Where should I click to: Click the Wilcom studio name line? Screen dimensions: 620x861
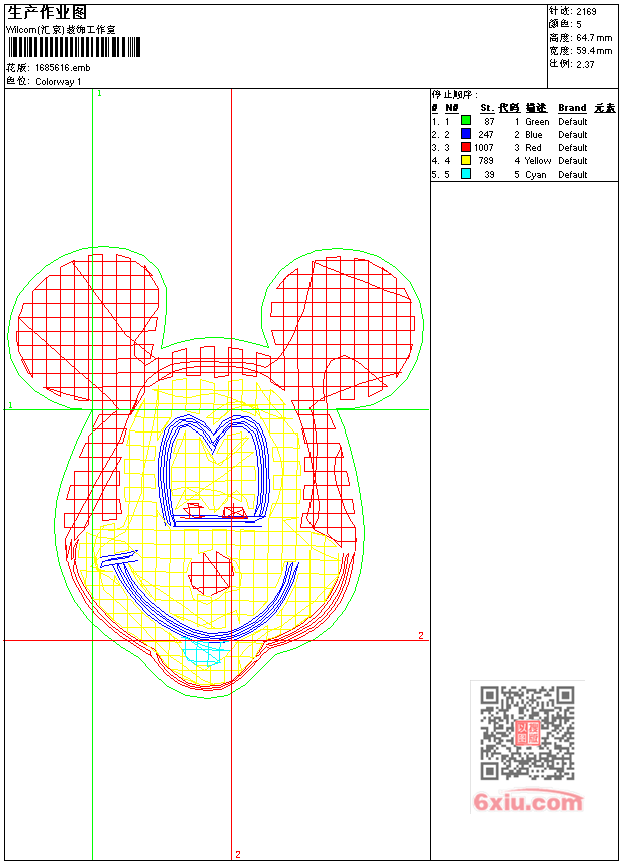click(61, 30)
